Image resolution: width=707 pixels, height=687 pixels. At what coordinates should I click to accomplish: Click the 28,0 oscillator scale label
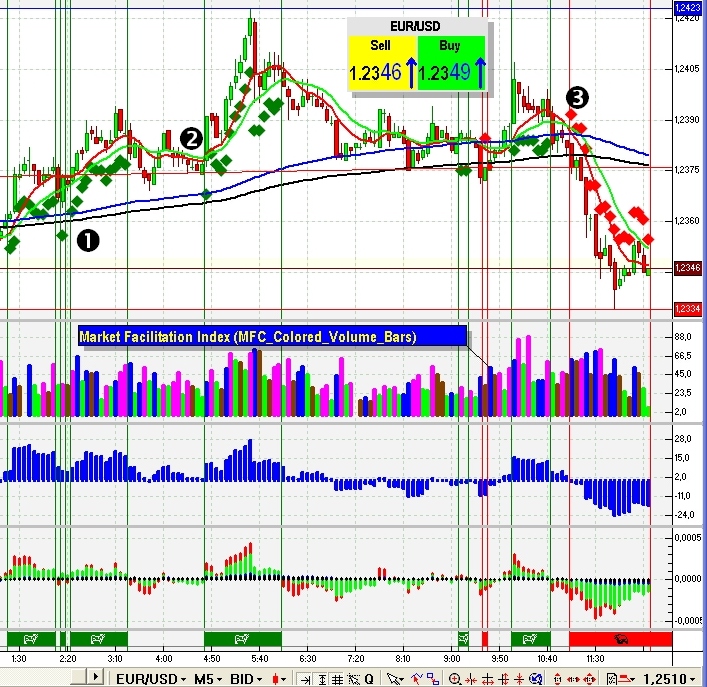pyautogui.click(x=683, y=439)
